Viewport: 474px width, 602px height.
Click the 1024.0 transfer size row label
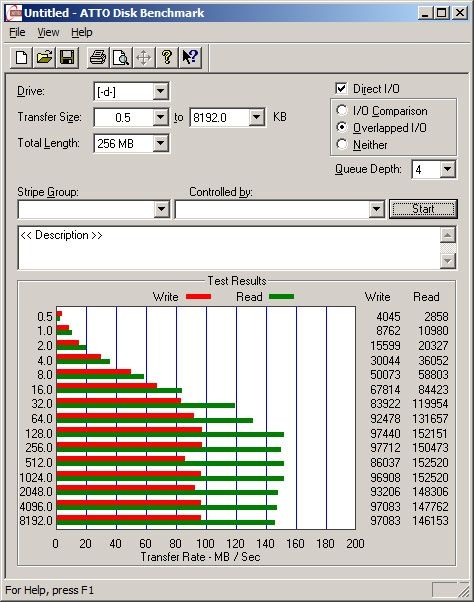(36, 477)
